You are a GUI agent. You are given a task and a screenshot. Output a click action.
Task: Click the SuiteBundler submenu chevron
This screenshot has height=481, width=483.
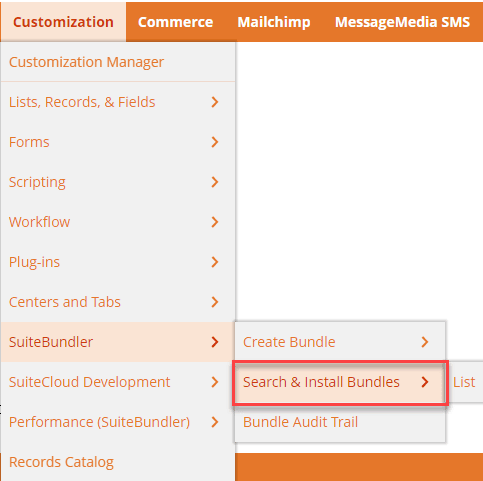[x=215, y=342]
